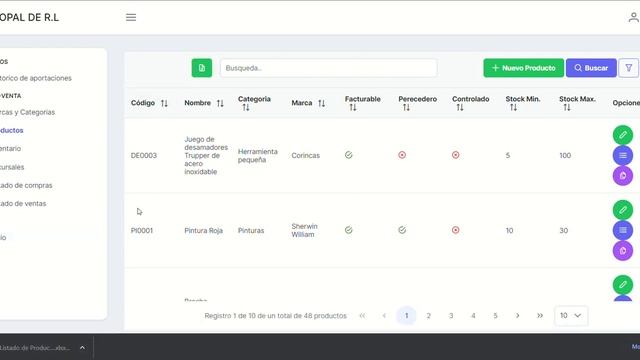Screen dimensions: 640x360
Task: Click Sherwin William brand cell
Action: pyautogui.click(x=304, y=230)
